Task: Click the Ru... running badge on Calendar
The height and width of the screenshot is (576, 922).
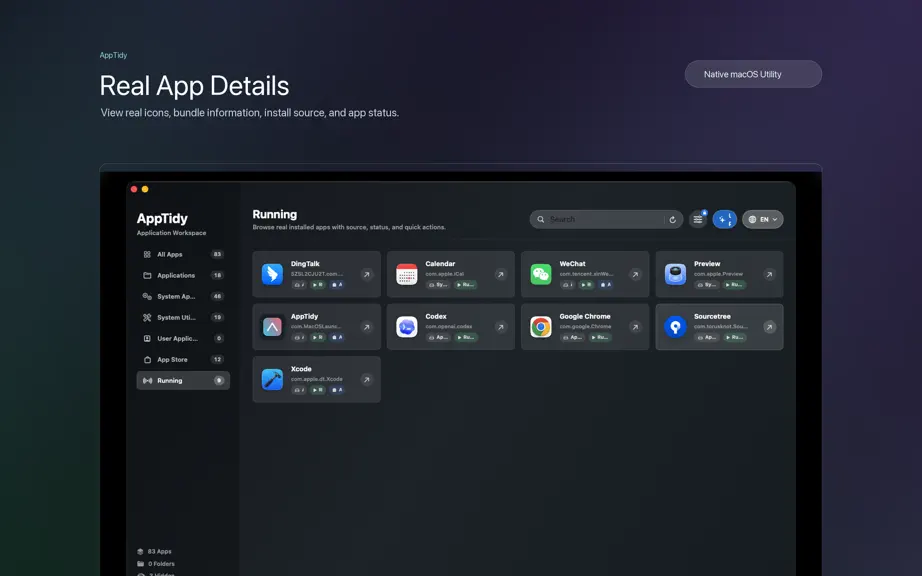Action: coord(465,285)
